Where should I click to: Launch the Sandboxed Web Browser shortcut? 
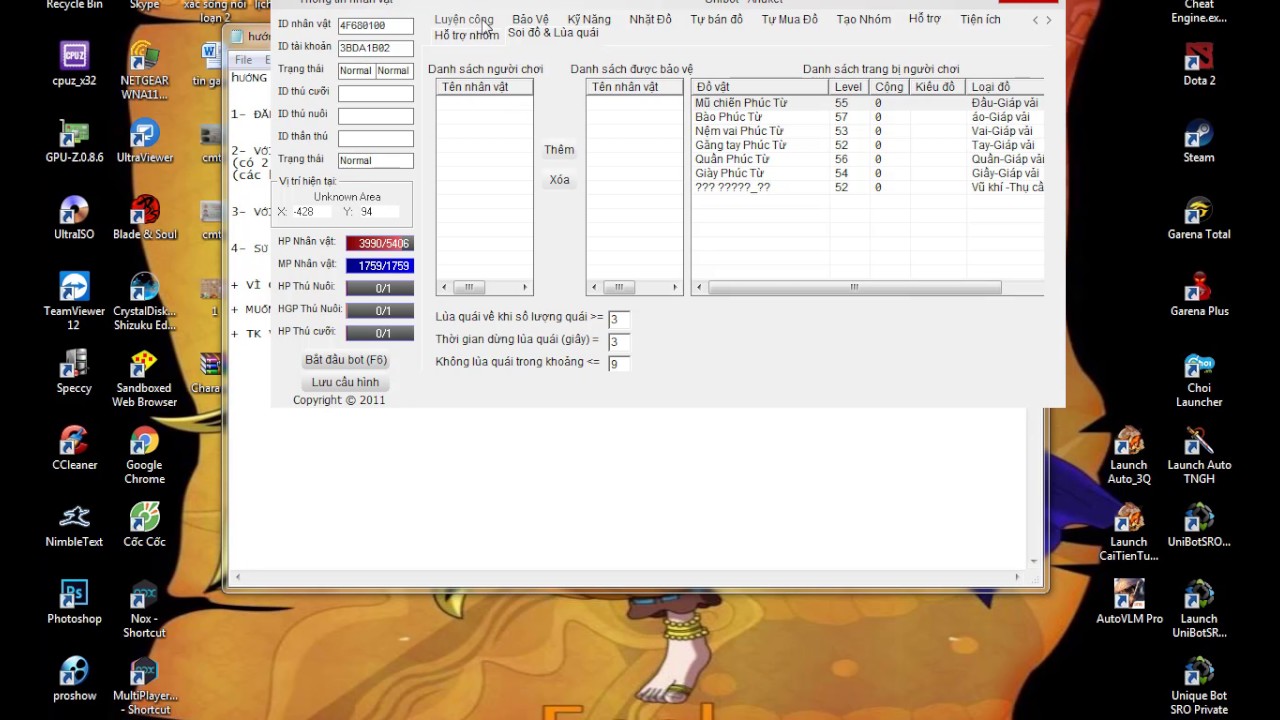[x=144, y=378]
